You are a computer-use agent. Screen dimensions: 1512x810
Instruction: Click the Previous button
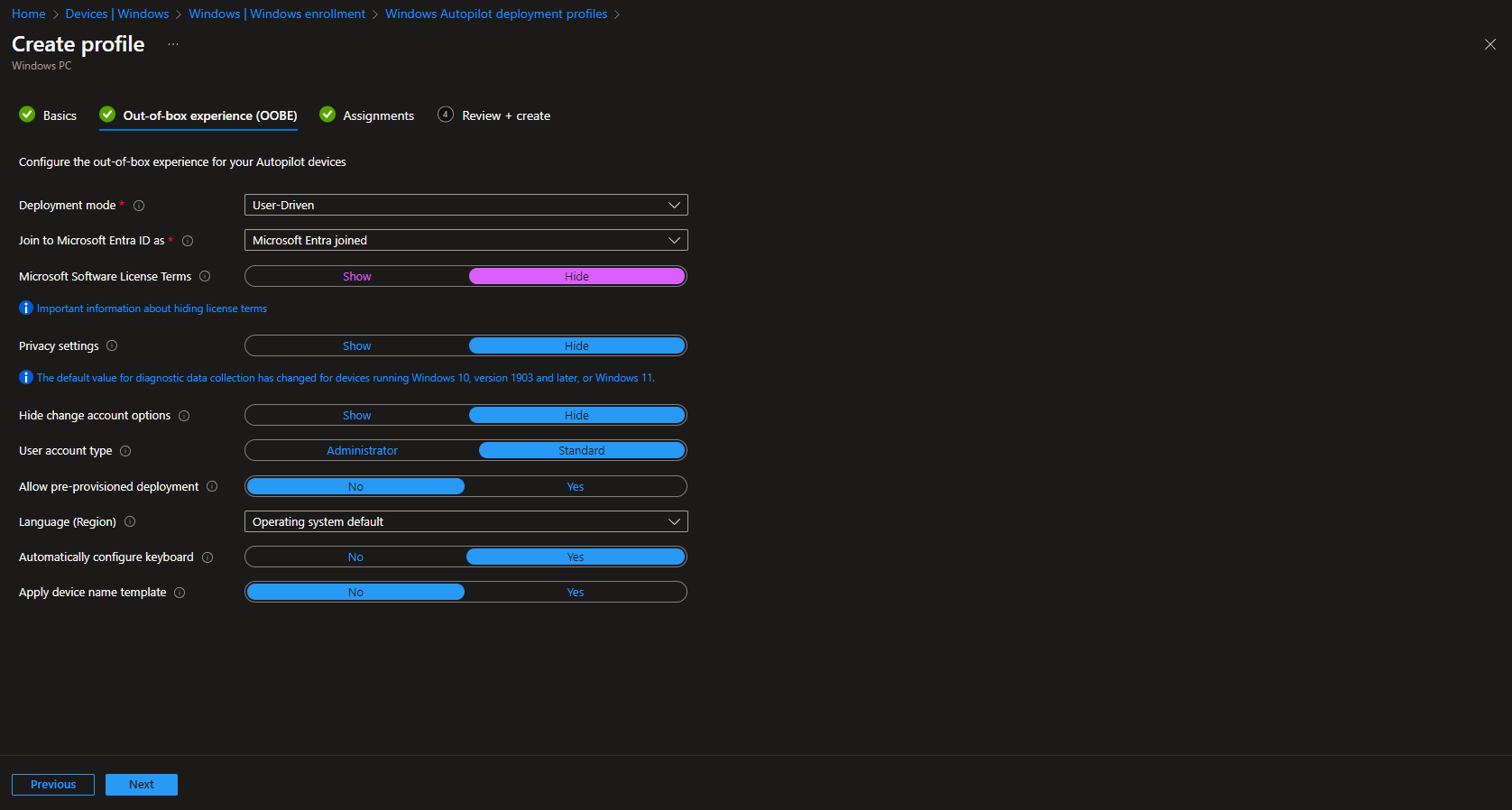tap(53, 785)
